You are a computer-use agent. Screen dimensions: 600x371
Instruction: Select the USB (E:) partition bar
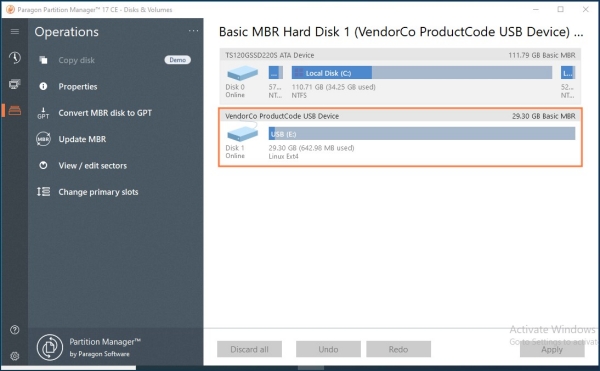[x=422, y=134]
